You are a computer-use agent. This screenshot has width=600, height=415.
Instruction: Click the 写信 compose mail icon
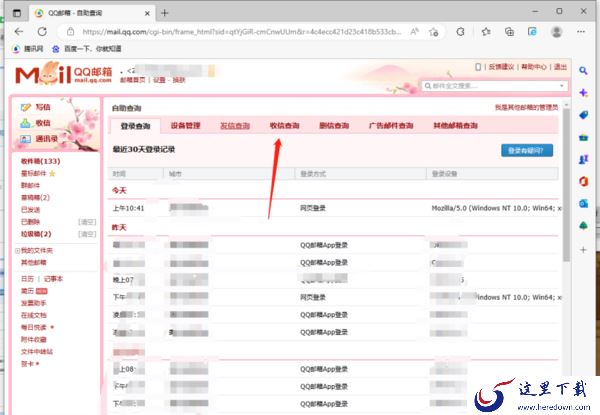(x=26, y=107)
